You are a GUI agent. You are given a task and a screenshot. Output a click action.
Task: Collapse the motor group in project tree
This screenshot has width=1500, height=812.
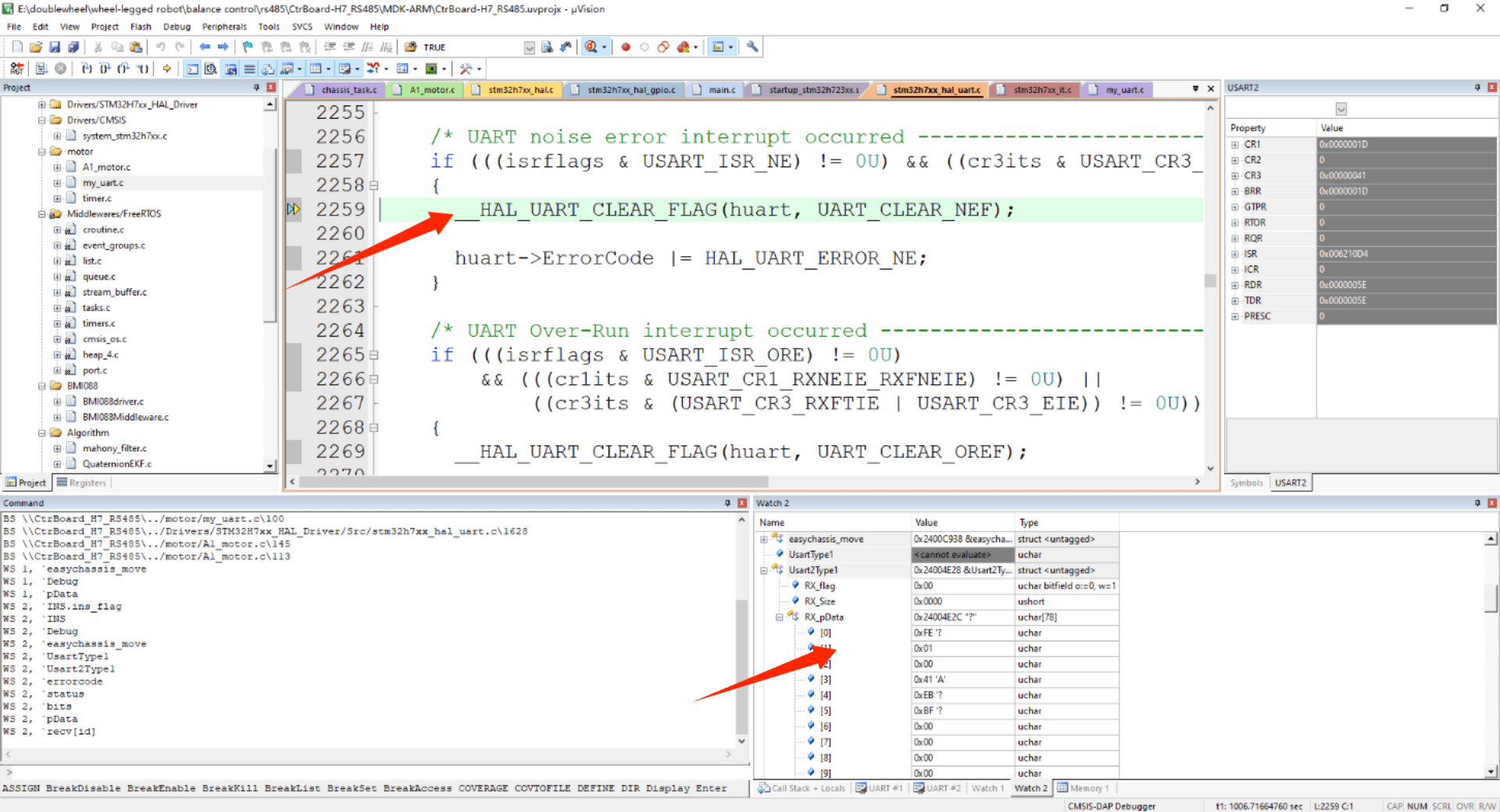pos(42,151)
